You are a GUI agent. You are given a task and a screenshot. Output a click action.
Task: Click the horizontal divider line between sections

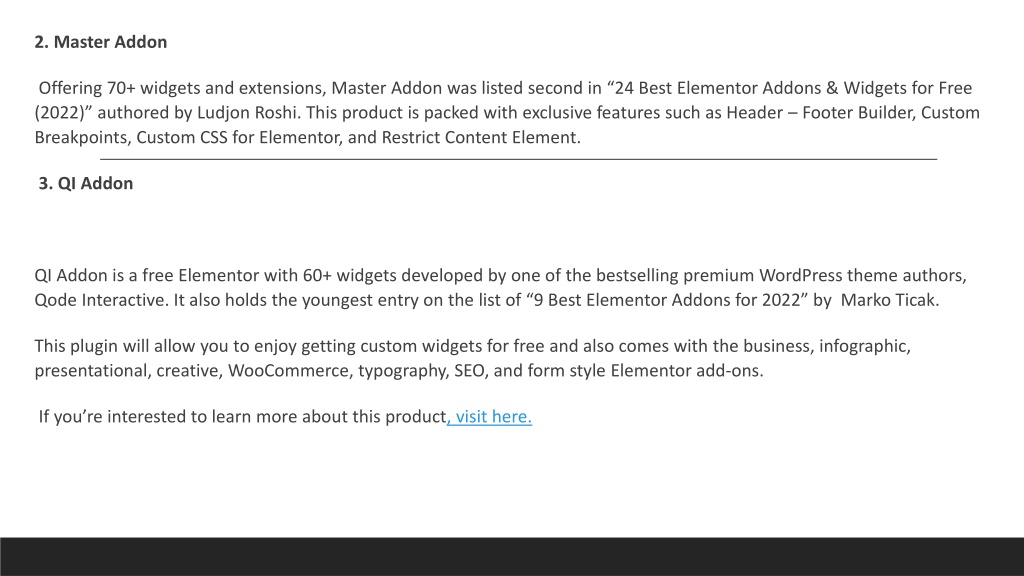[x=519, y=159]
